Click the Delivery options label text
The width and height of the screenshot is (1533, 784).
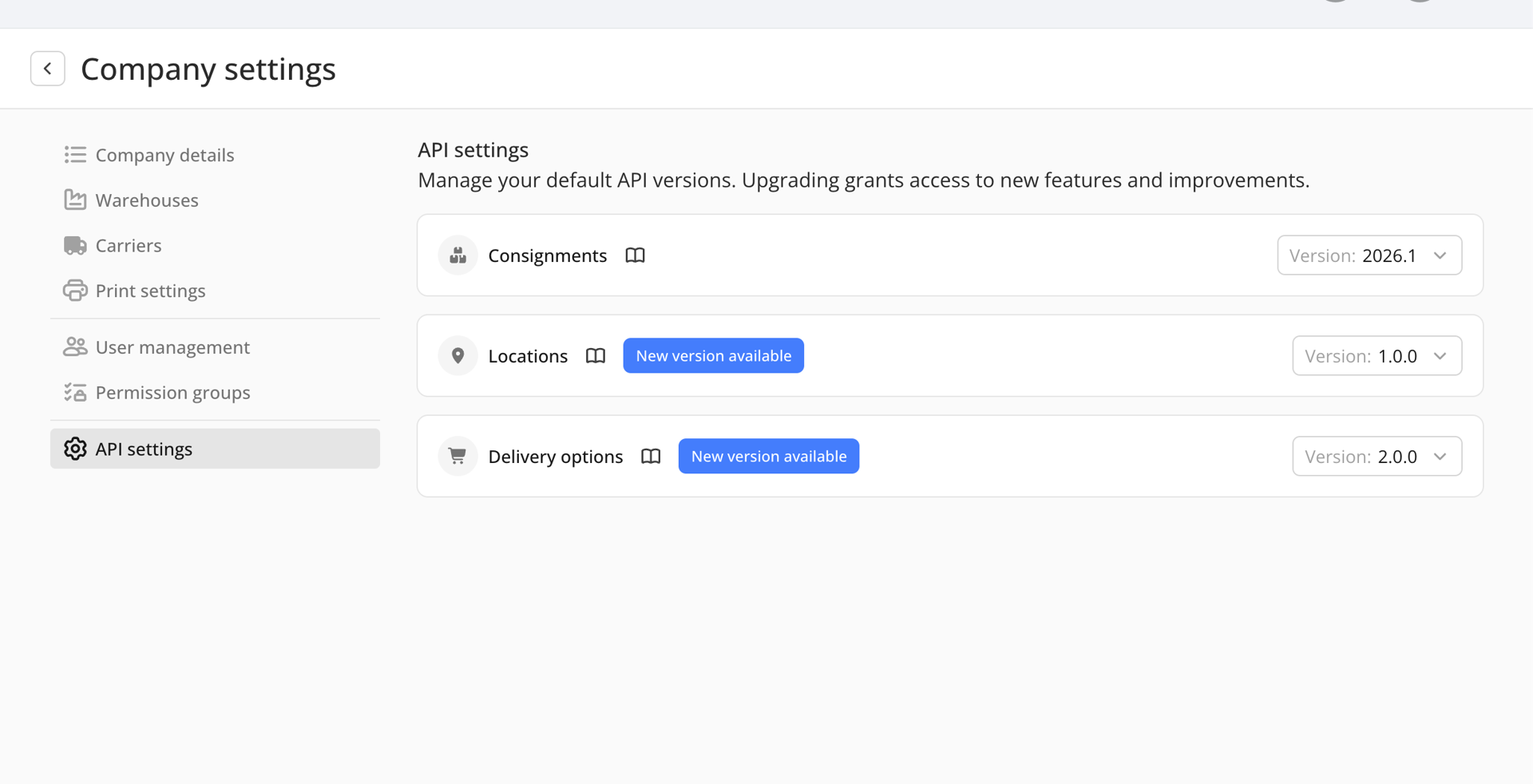[556, 457]
